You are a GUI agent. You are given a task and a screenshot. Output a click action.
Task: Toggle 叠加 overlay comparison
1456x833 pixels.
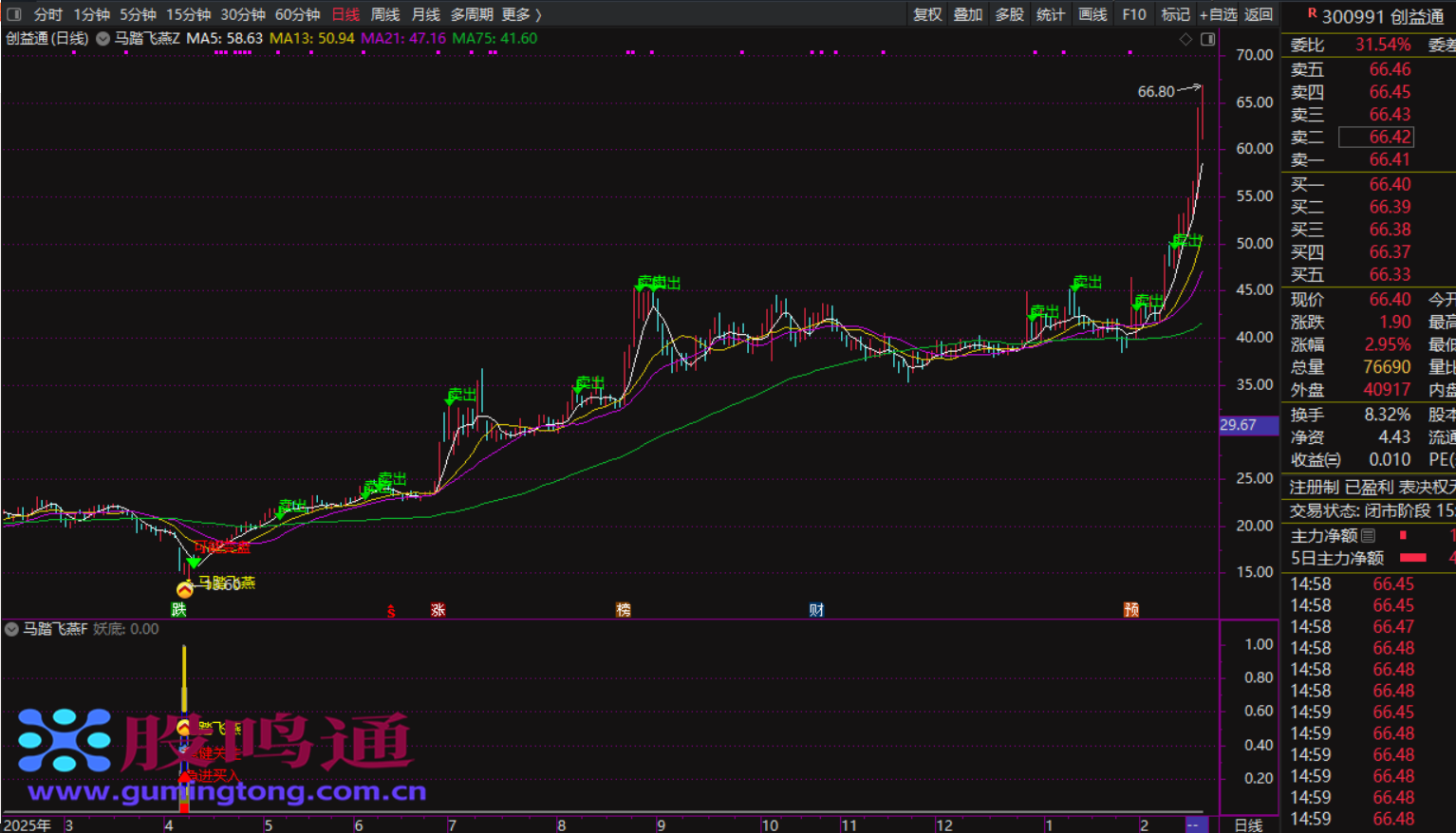point(968,14)
